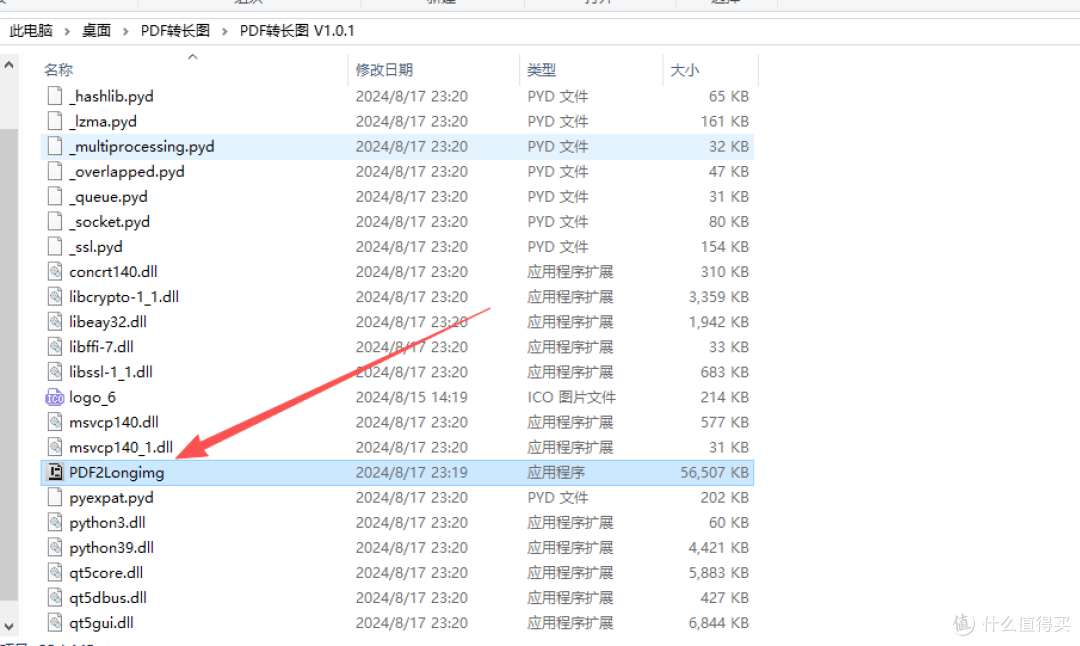Click the libffi-7.dll file icon

click(x=55, y=347)
